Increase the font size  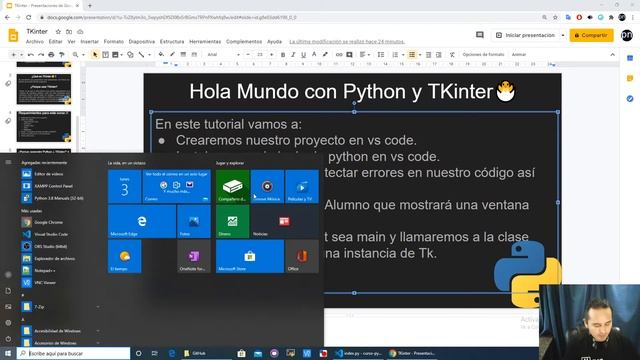click(271, 55)
